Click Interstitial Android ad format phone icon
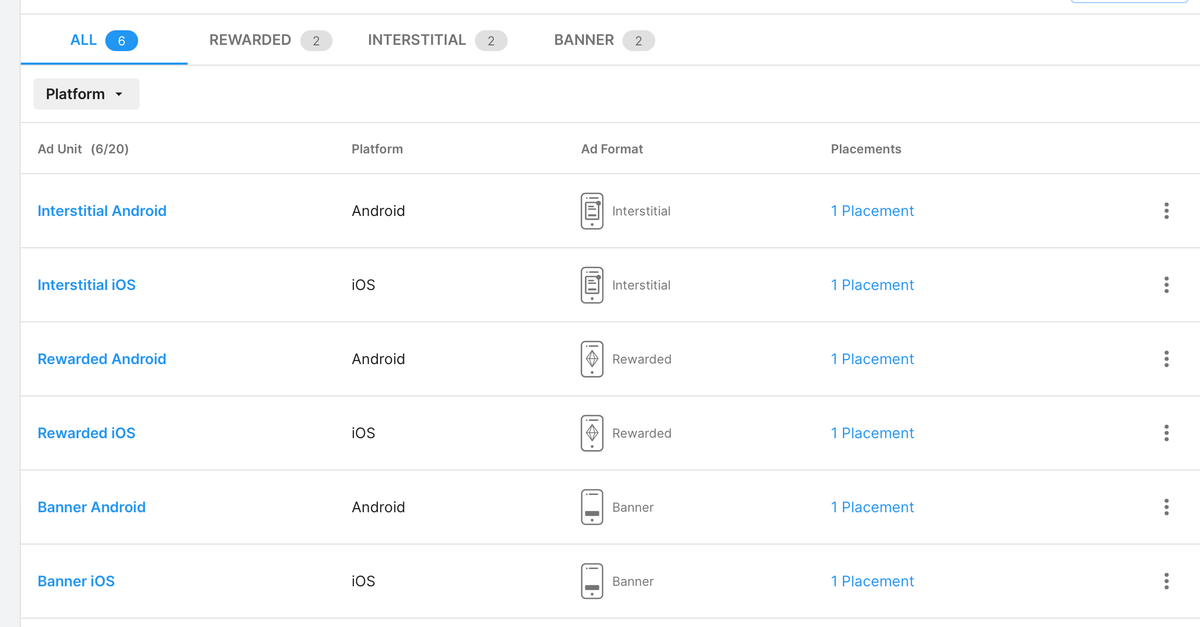The height and width of the screenshot is (627, 1200). 592,211
